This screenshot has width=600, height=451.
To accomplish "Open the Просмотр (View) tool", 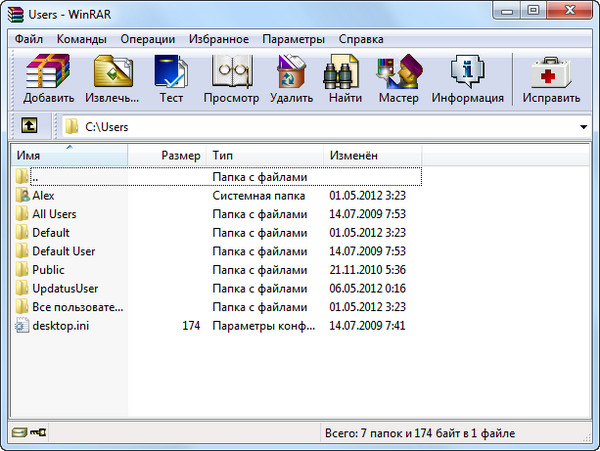I will (231, 74).
